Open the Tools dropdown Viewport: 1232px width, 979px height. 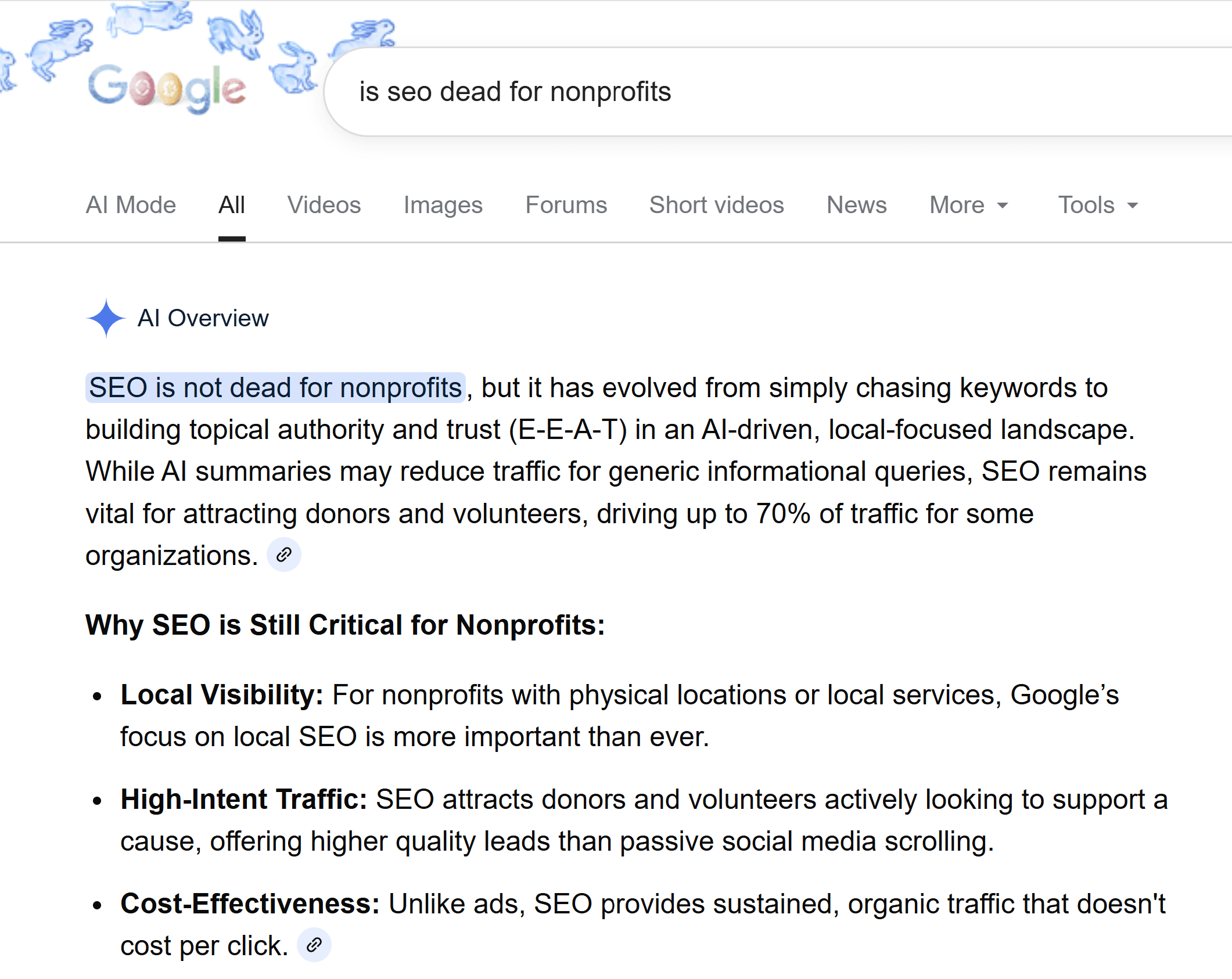click(1097, 205)
